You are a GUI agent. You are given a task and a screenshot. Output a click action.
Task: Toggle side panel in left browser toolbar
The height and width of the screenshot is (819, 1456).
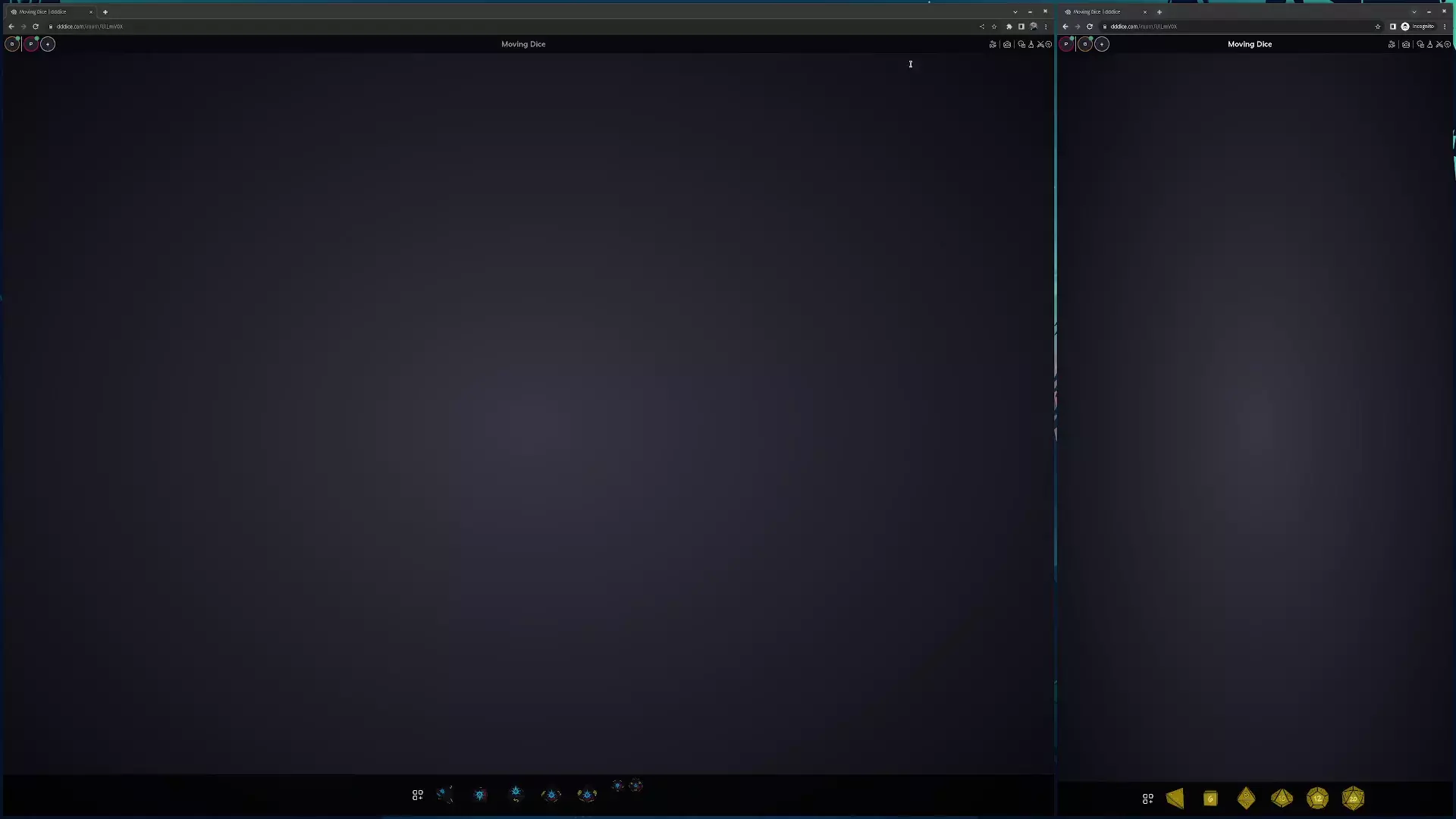(1021, 27)
